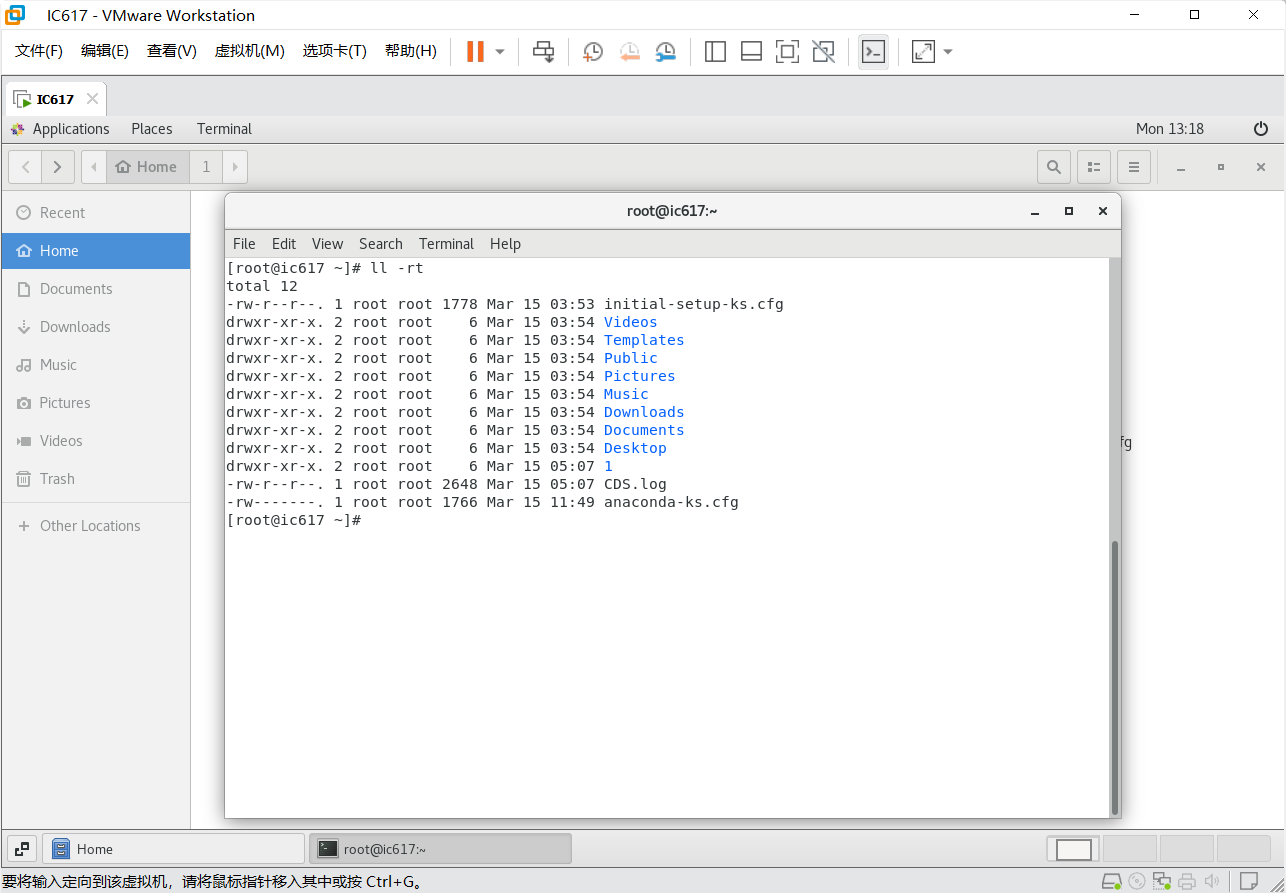
Task: Revert virtual machine to previous snapshot
Action: pyautogui.click(x=629, y=52)
